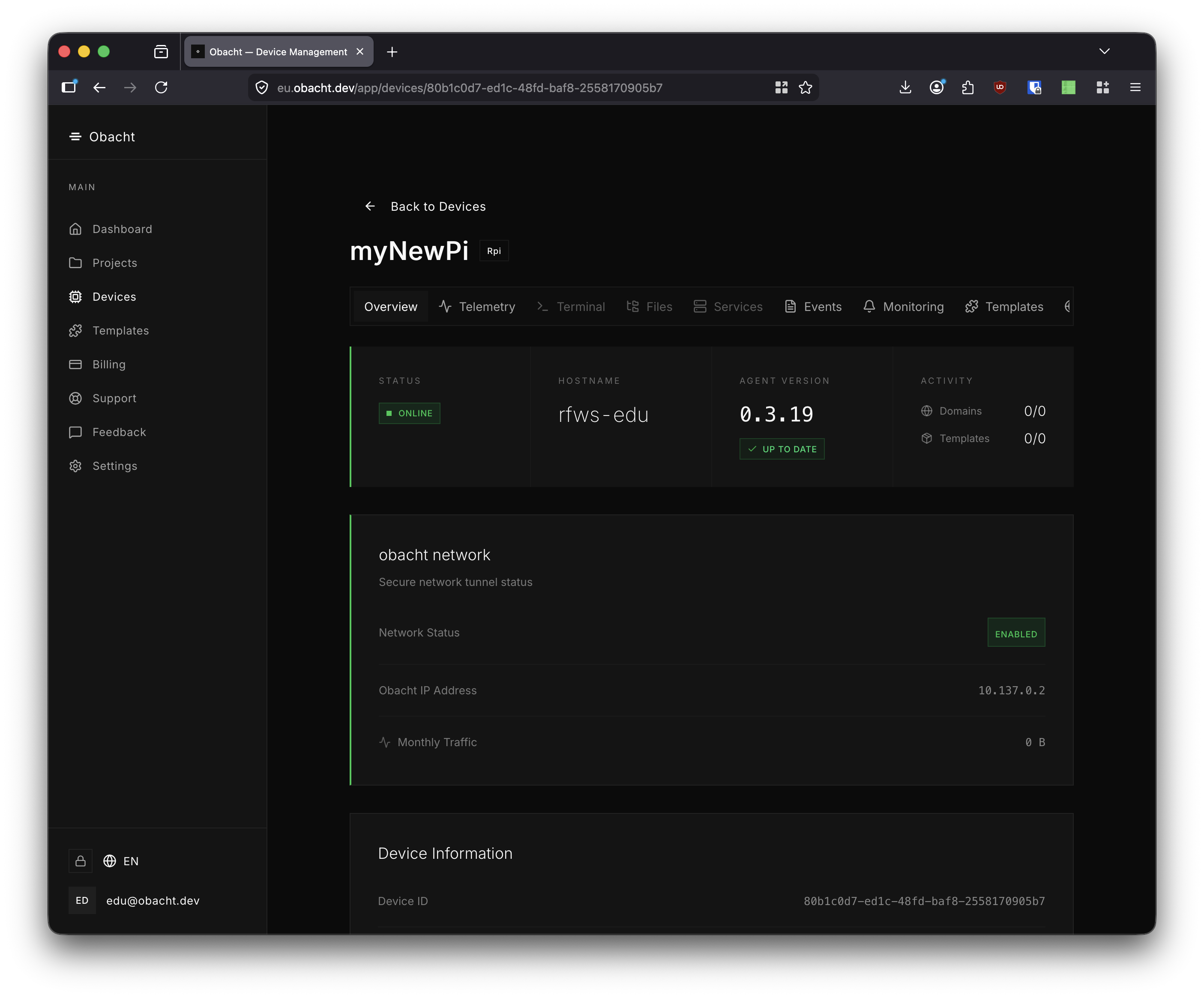The image size is (1204, 998).
Task: Bookmark this page with star icon
Action: (806, 87)
